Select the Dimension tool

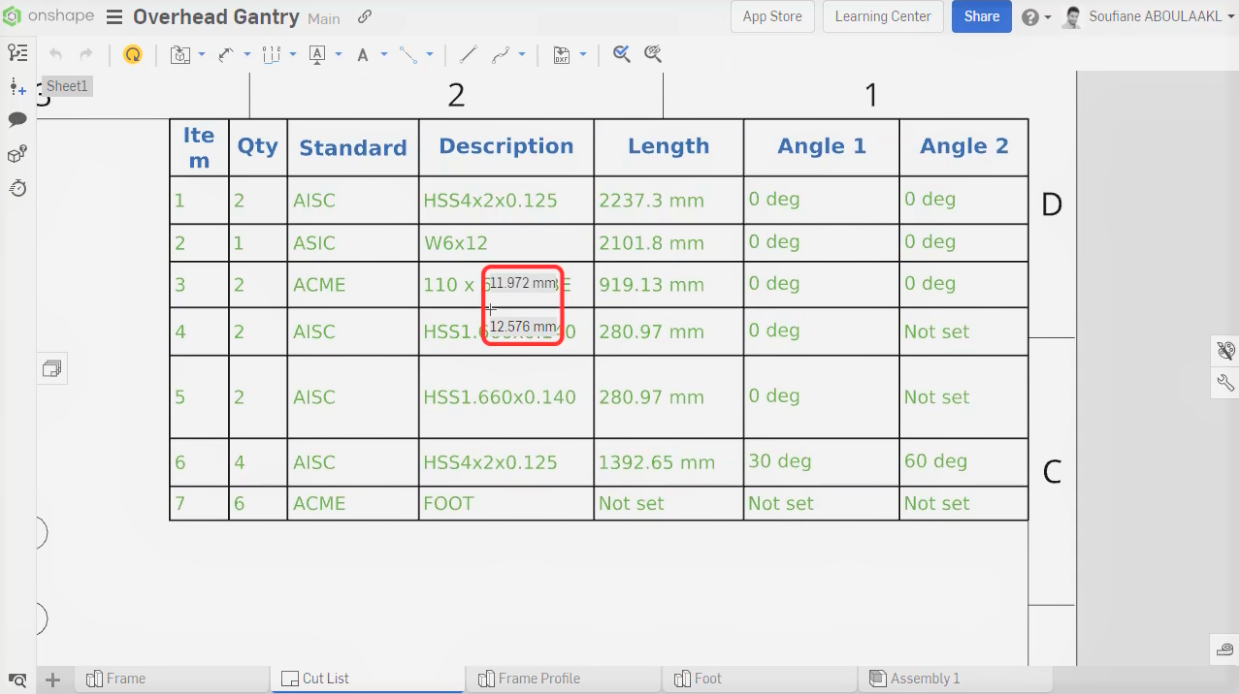(226, 55)
